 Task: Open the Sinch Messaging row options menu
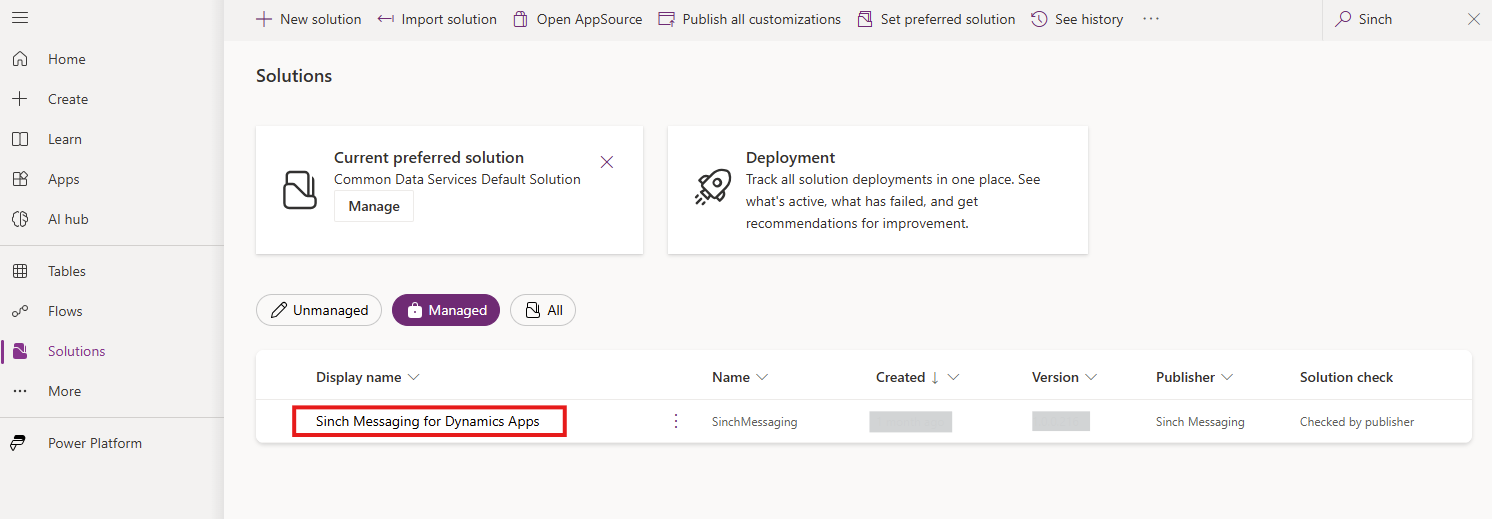[x=676, y=421]
